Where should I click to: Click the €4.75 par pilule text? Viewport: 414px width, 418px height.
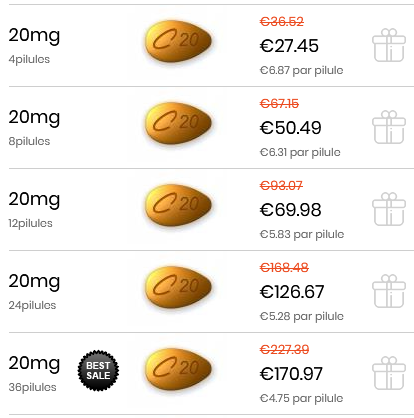coord(301,398)
